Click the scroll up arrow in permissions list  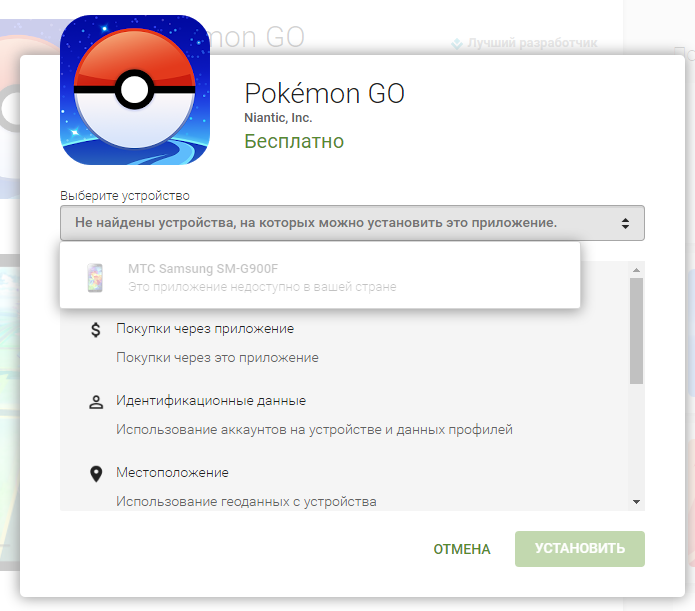coord(636,270)
